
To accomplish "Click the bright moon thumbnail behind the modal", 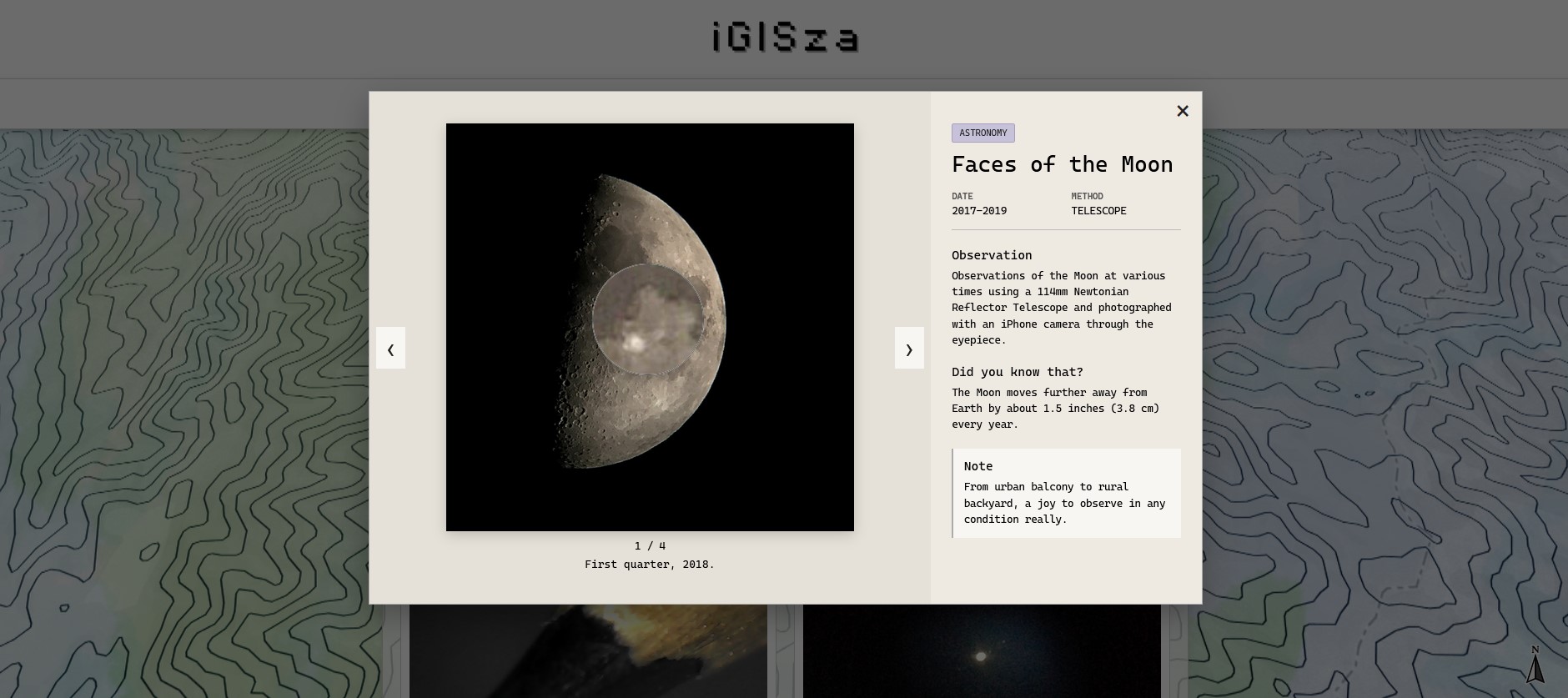I will coord(982,651).
